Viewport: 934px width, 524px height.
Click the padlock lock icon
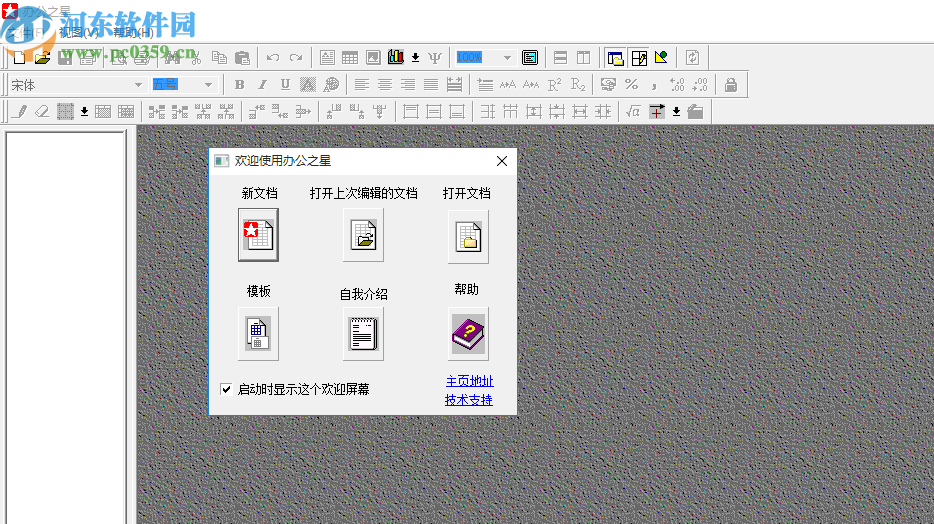[731, 85]
